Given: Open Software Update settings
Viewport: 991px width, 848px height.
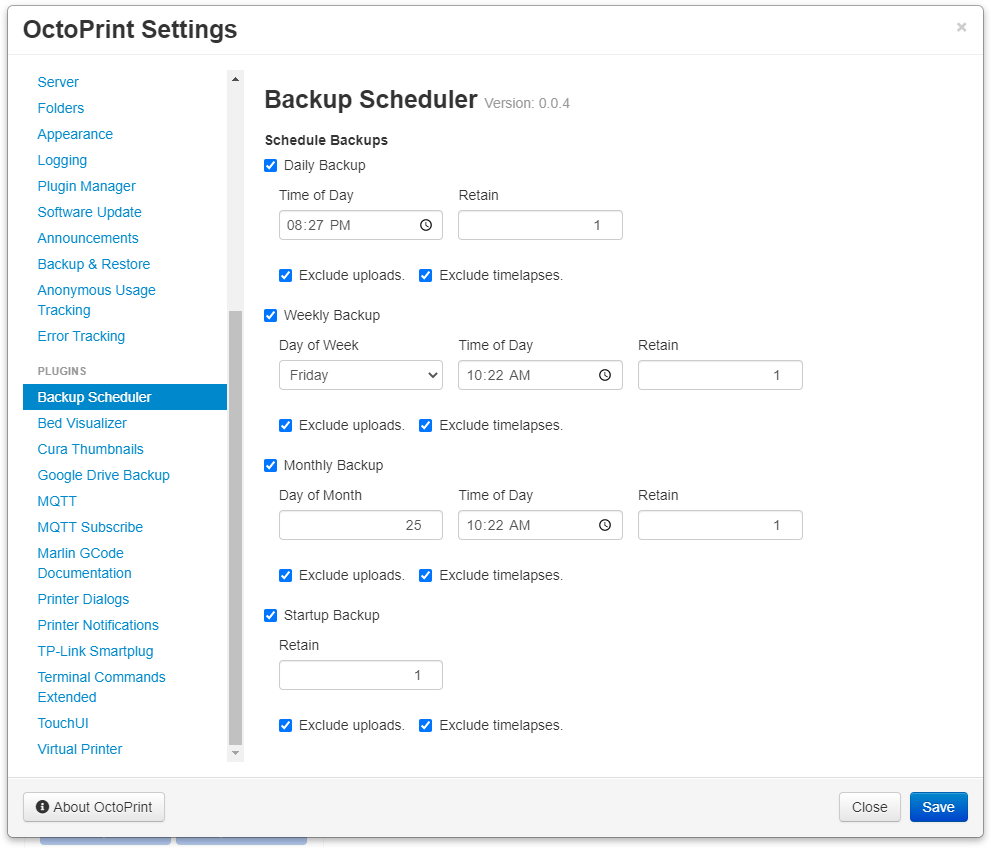Looking at the screenshot, I should point(89,212).
